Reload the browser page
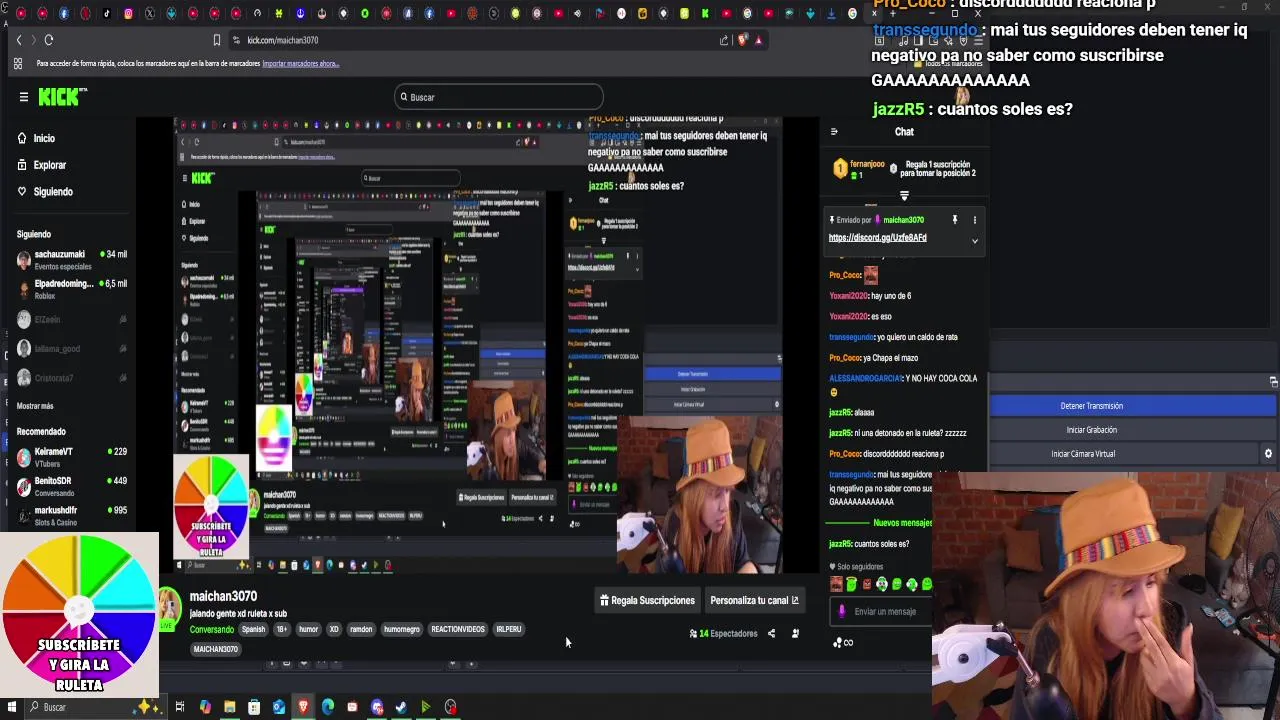 tap(48, 40)
